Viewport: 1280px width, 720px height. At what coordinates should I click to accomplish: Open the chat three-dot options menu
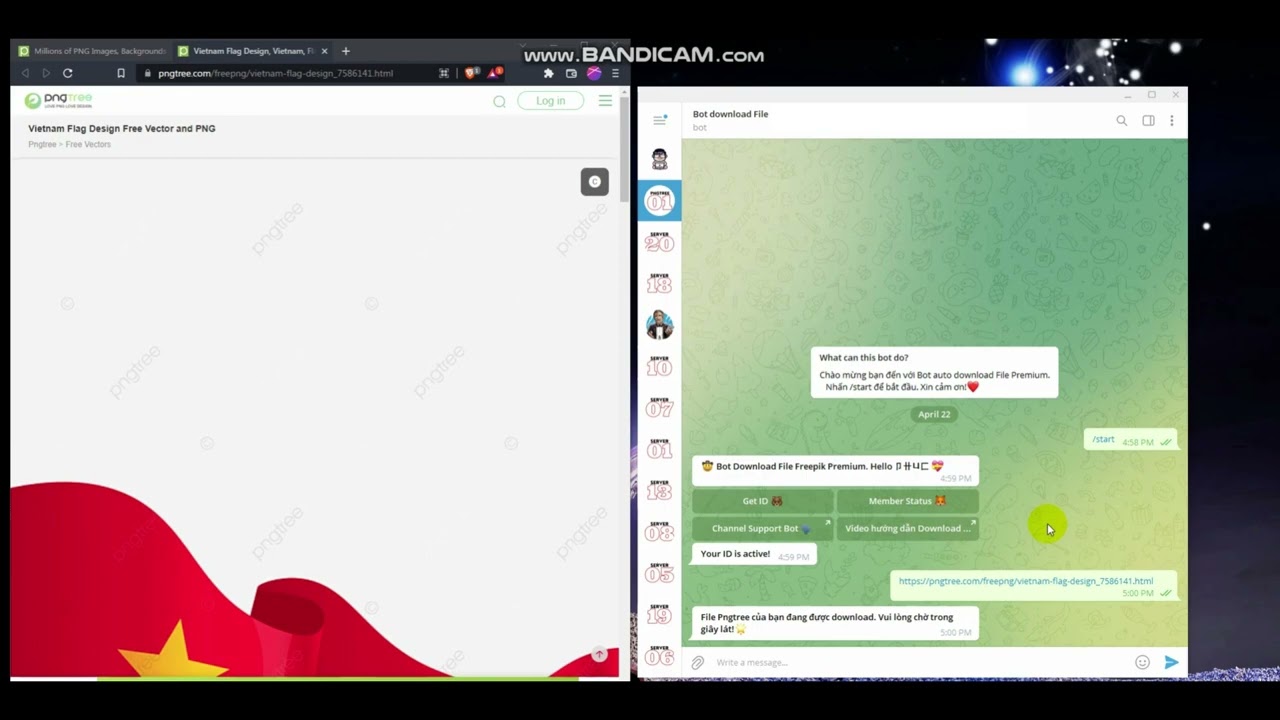click(1171, 121)
